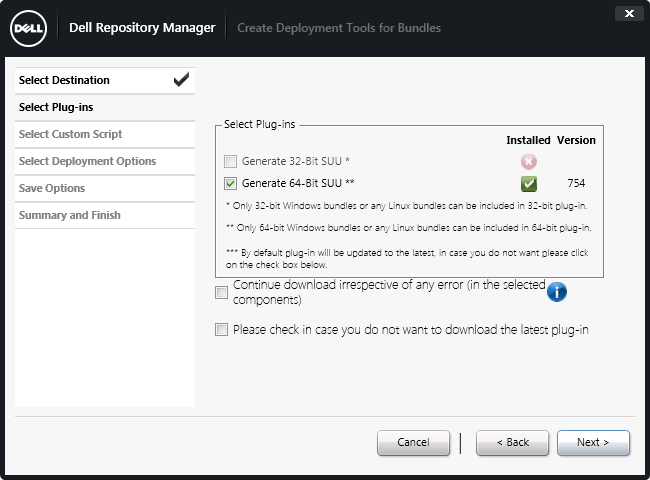Click the version number 754
The image size is (650, 480).
(x=575, y=183)
